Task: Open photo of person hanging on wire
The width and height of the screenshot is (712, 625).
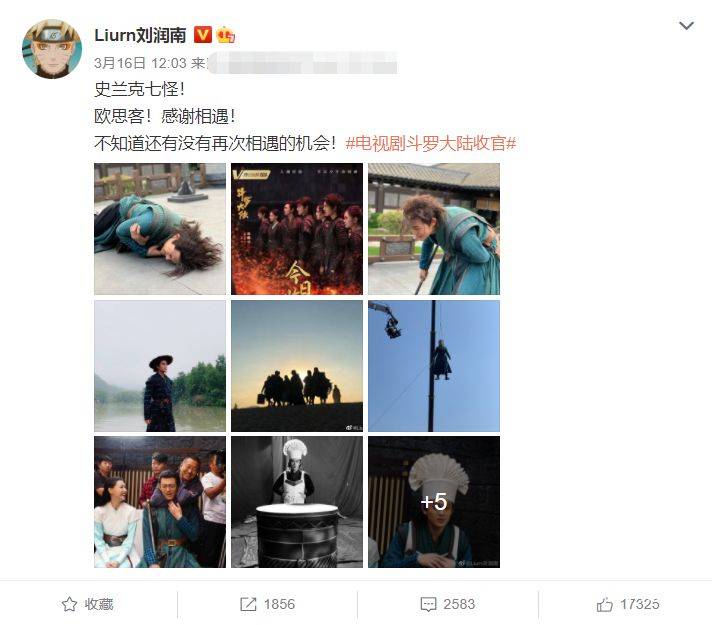Action: point(434,366)
